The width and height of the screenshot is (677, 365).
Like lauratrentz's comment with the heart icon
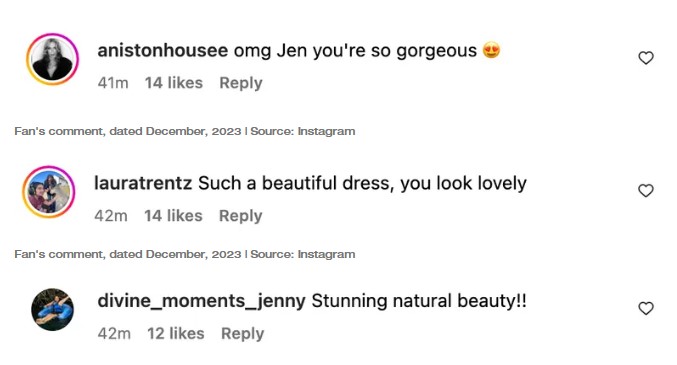(x=646, y=190)
